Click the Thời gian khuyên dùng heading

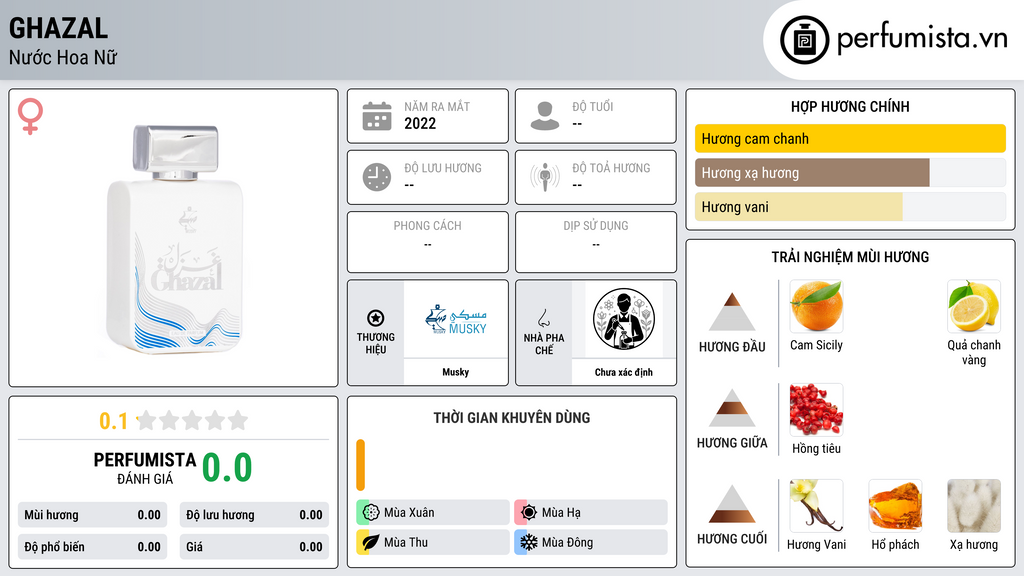(511, 418)
